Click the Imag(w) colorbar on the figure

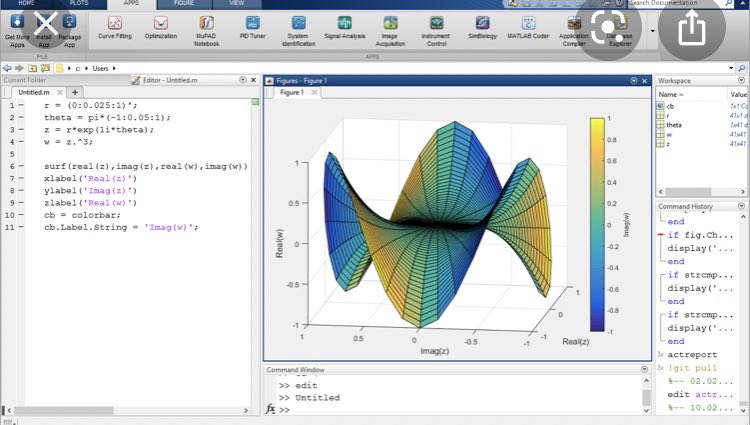(596, 224)
